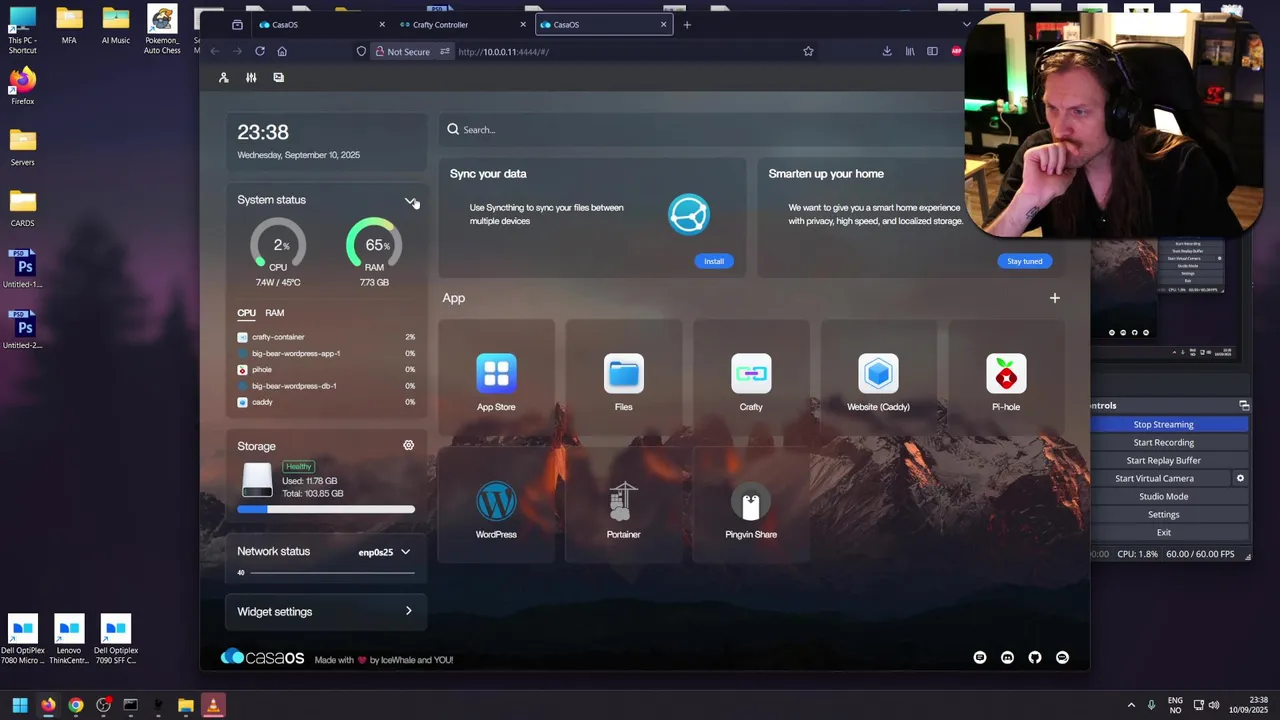Click the Syncthing logo icon
The width and height of the screenshot is (1280, 720).
pos(689,214)
